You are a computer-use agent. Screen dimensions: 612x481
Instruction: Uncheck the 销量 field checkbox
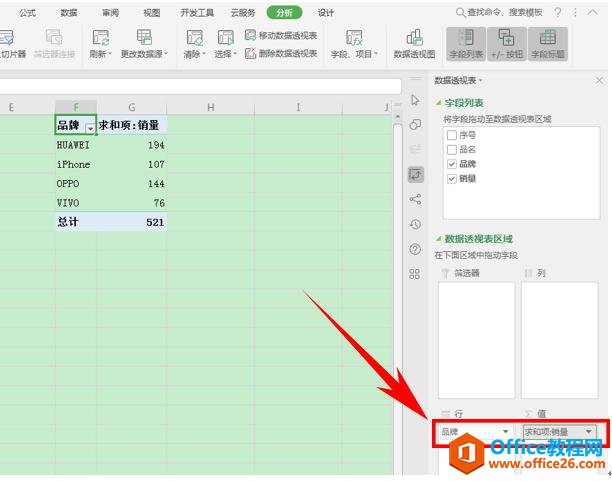click(452, 179)
